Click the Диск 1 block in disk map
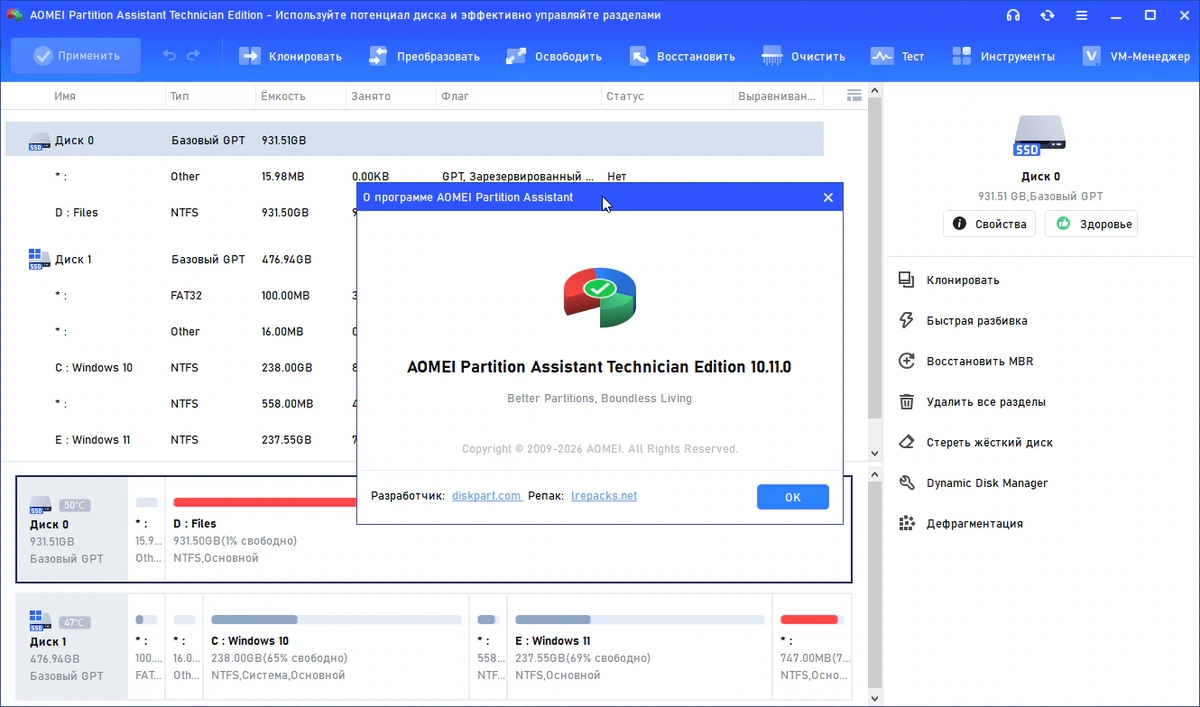The height and width of the screenshot is (707, 1200). coord(73,646)
